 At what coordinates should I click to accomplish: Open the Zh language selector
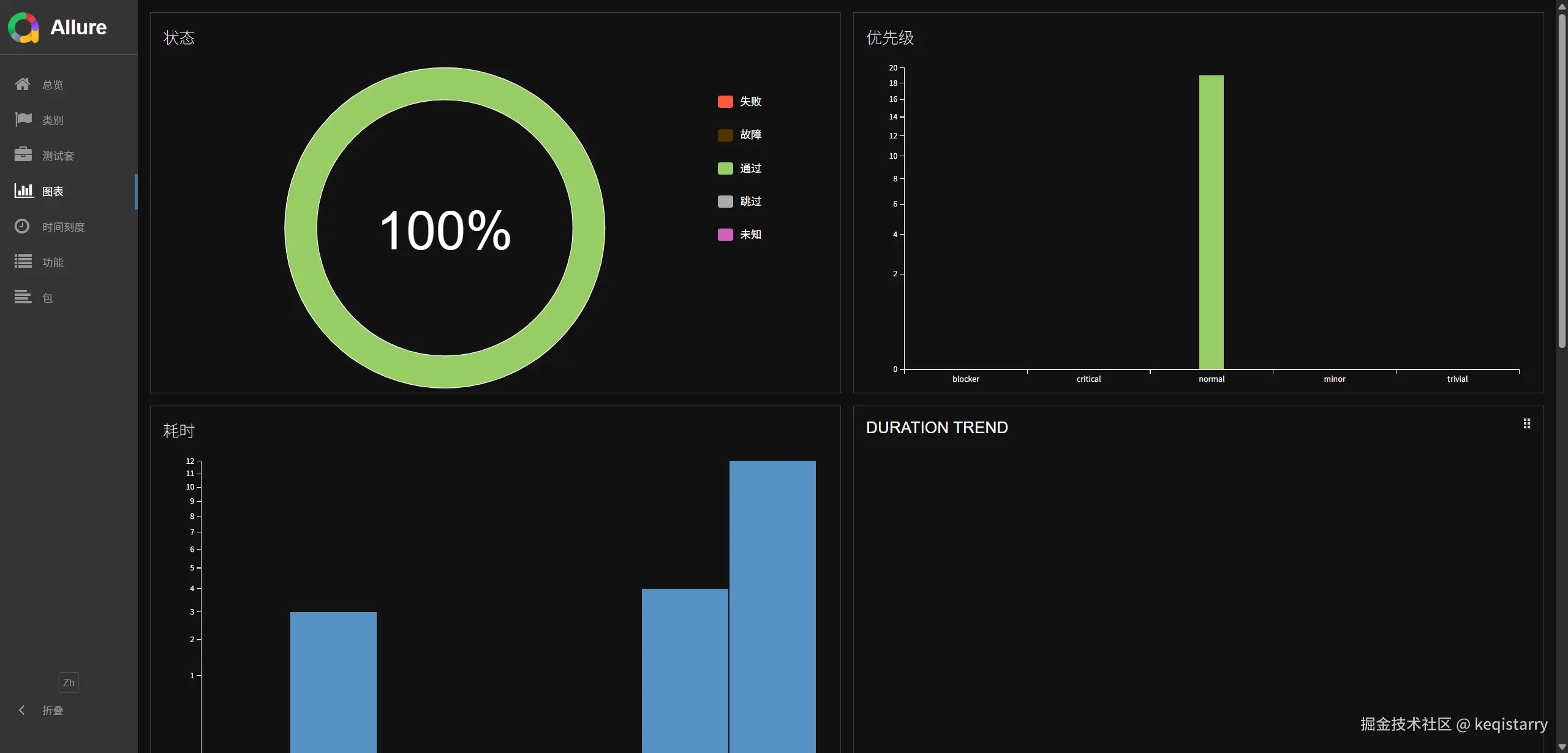(x=69, y=683)
